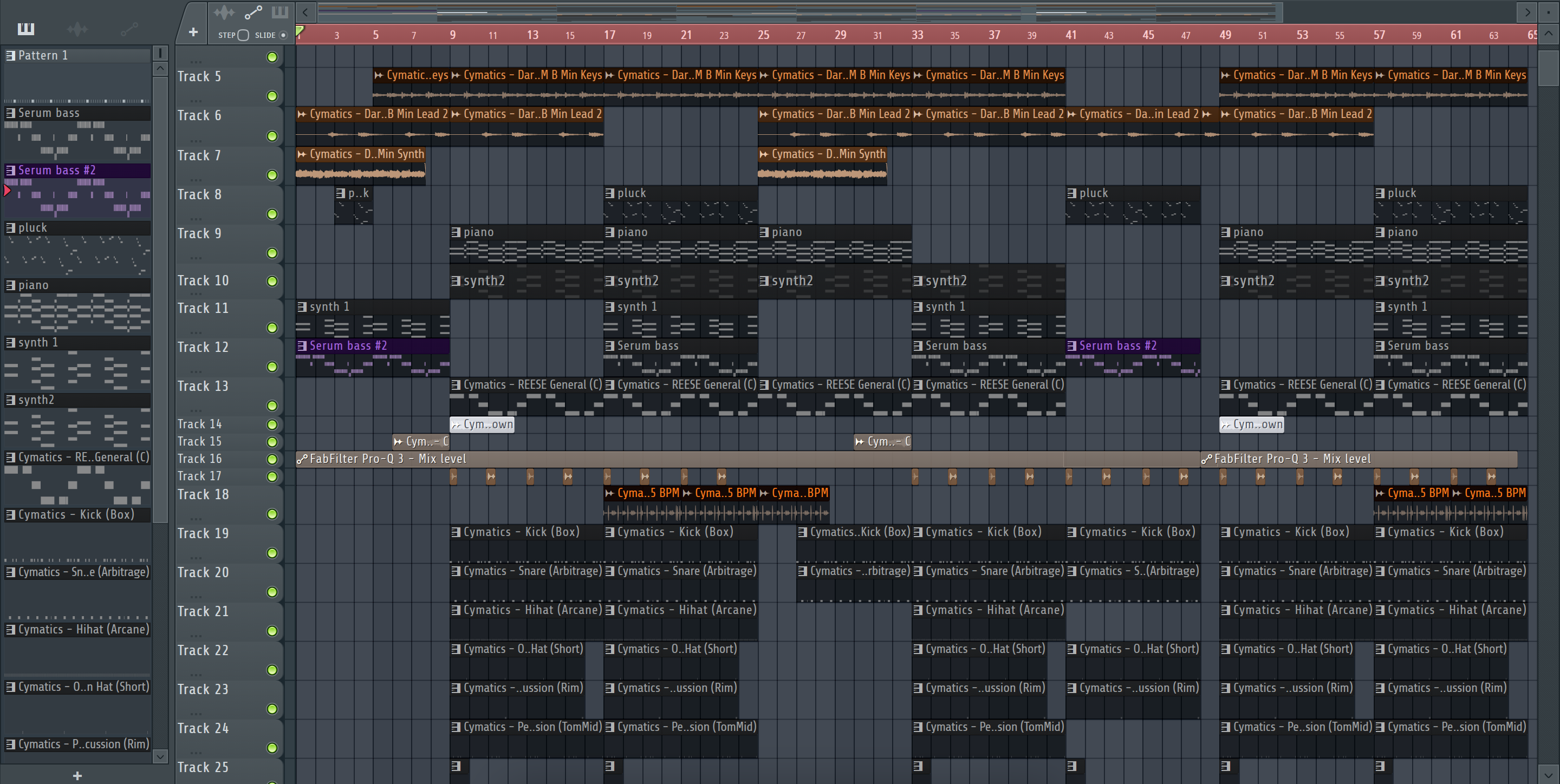Viewport: 1560px width, 784px height.
Task: Select Cymatics - Kick (Box) in the picker
Action: [x=77, y=514]
